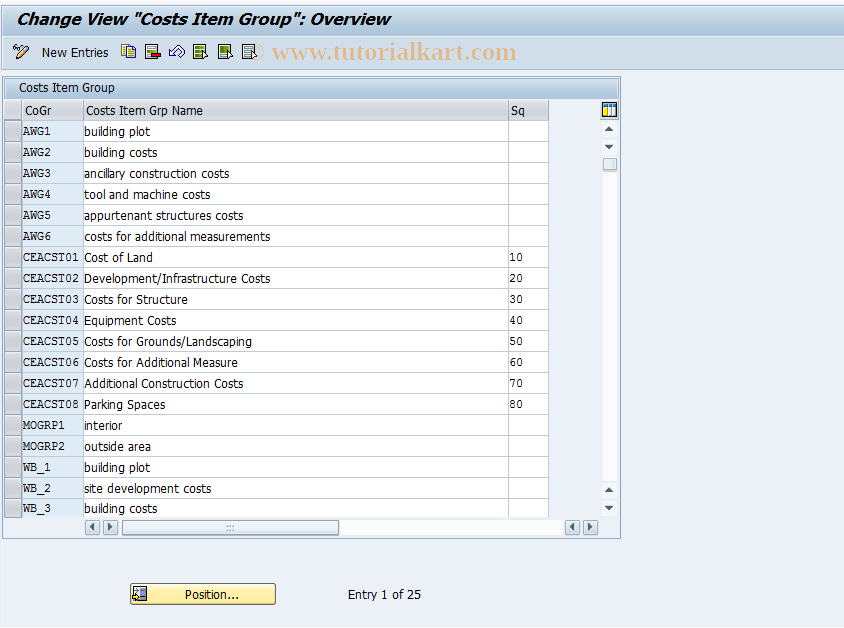Undo the last change
Screen dimensions: 844x628
176,51
